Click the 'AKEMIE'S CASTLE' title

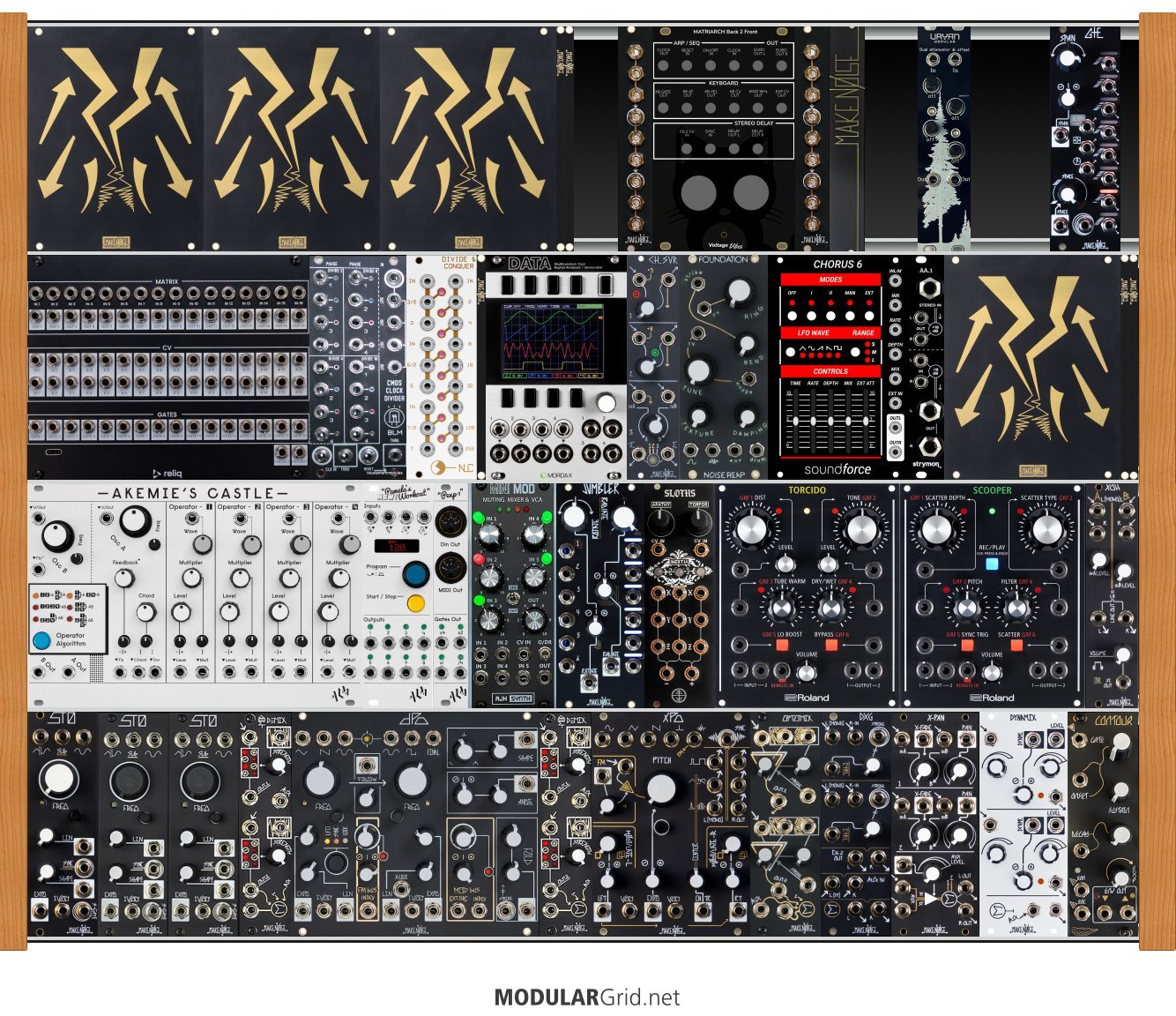(x=193, y=493)
